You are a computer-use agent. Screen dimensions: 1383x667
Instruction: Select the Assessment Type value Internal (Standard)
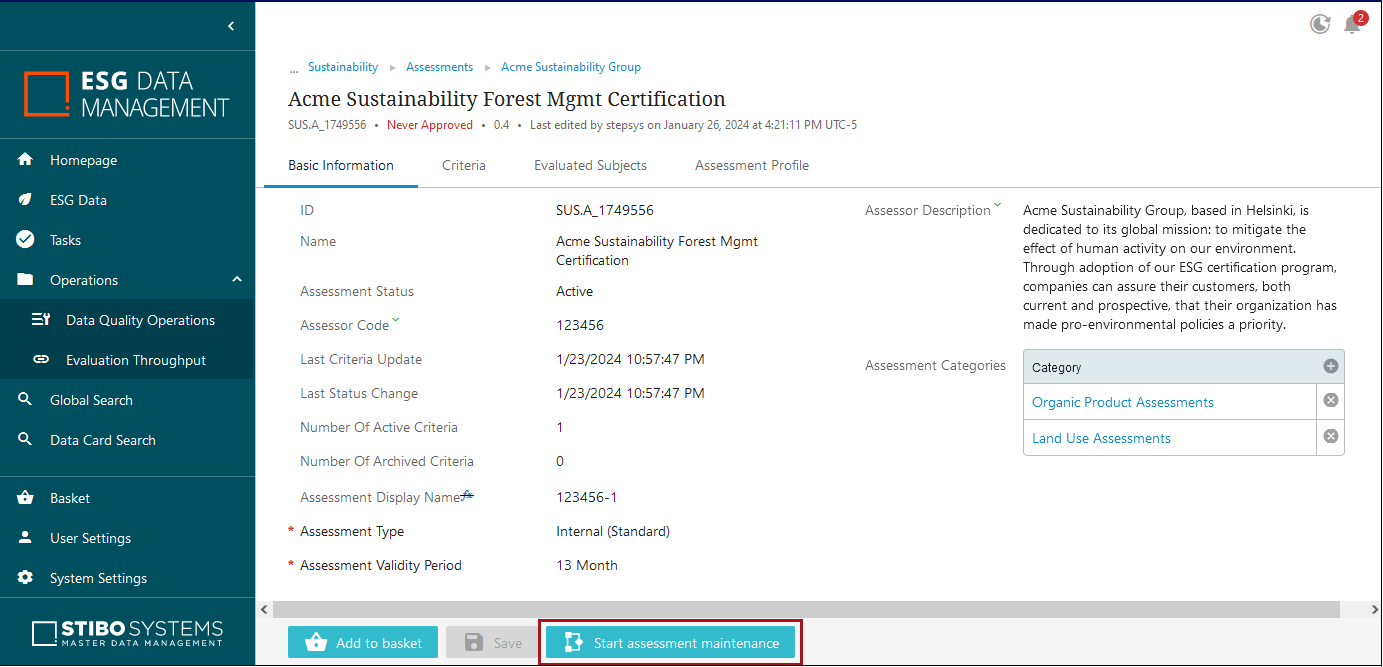pyautogui.click(x=613, y=531)
